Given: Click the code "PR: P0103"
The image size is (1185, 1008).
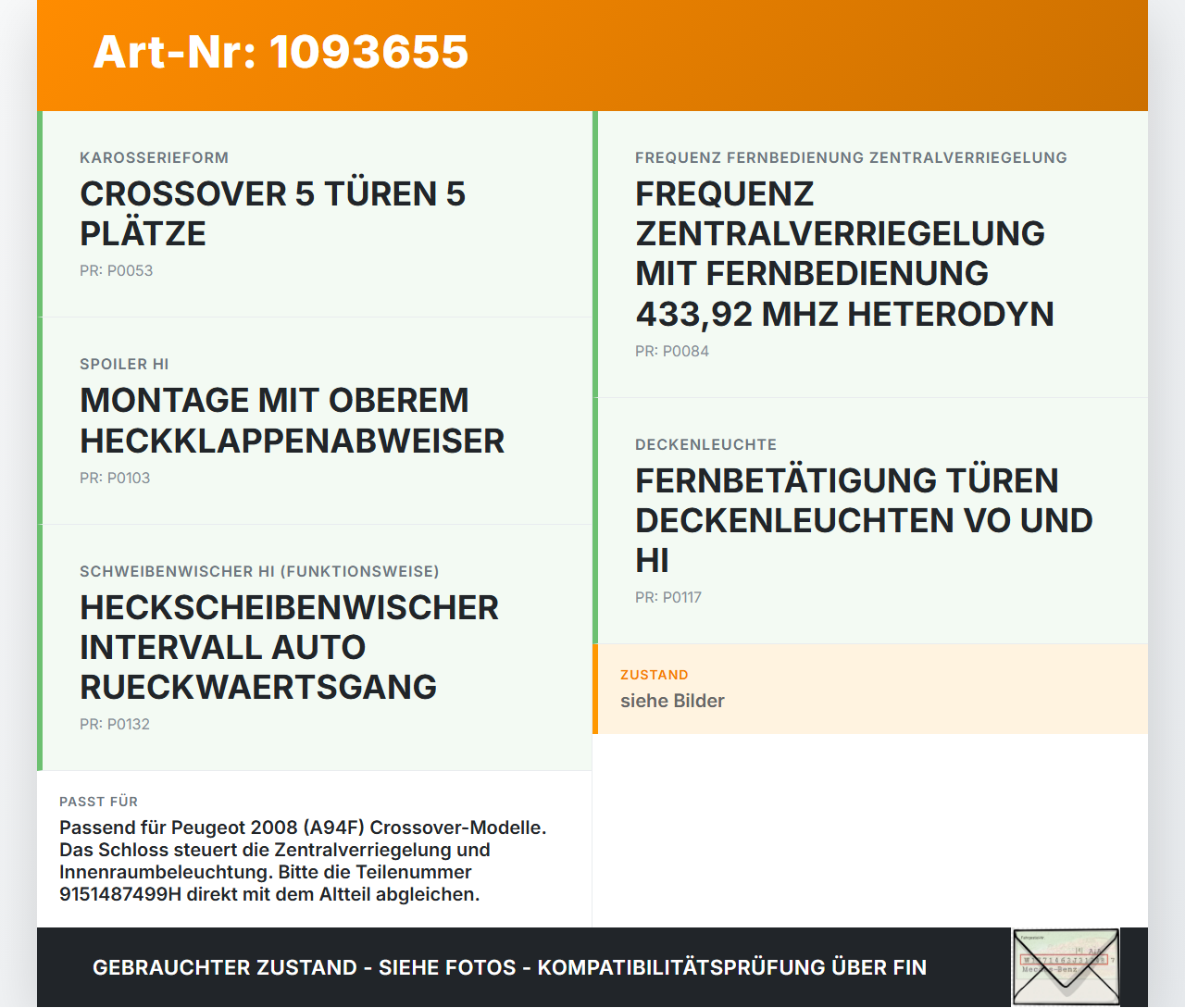Looking at the screenshot, I should pyautogui.click(x=115, y=479).
